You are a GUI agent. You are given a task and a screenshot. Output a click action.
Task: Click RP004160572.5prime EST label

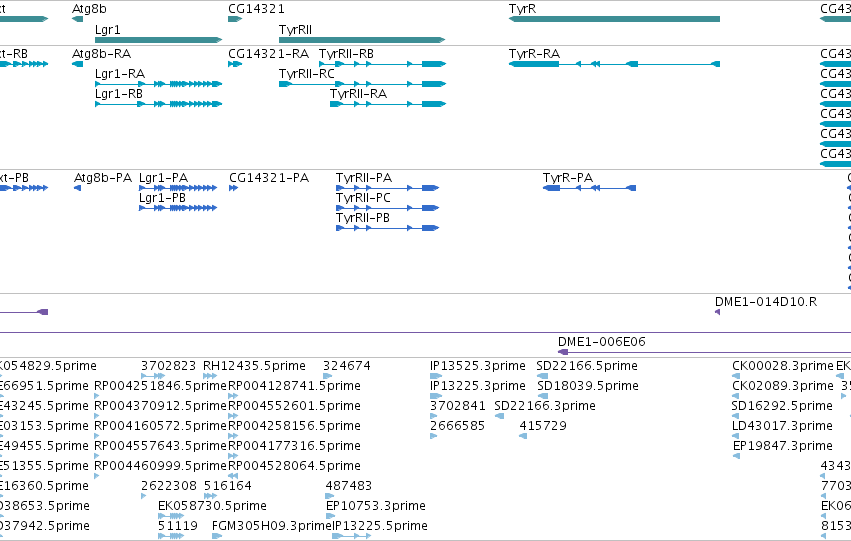(x=160, y=426)
